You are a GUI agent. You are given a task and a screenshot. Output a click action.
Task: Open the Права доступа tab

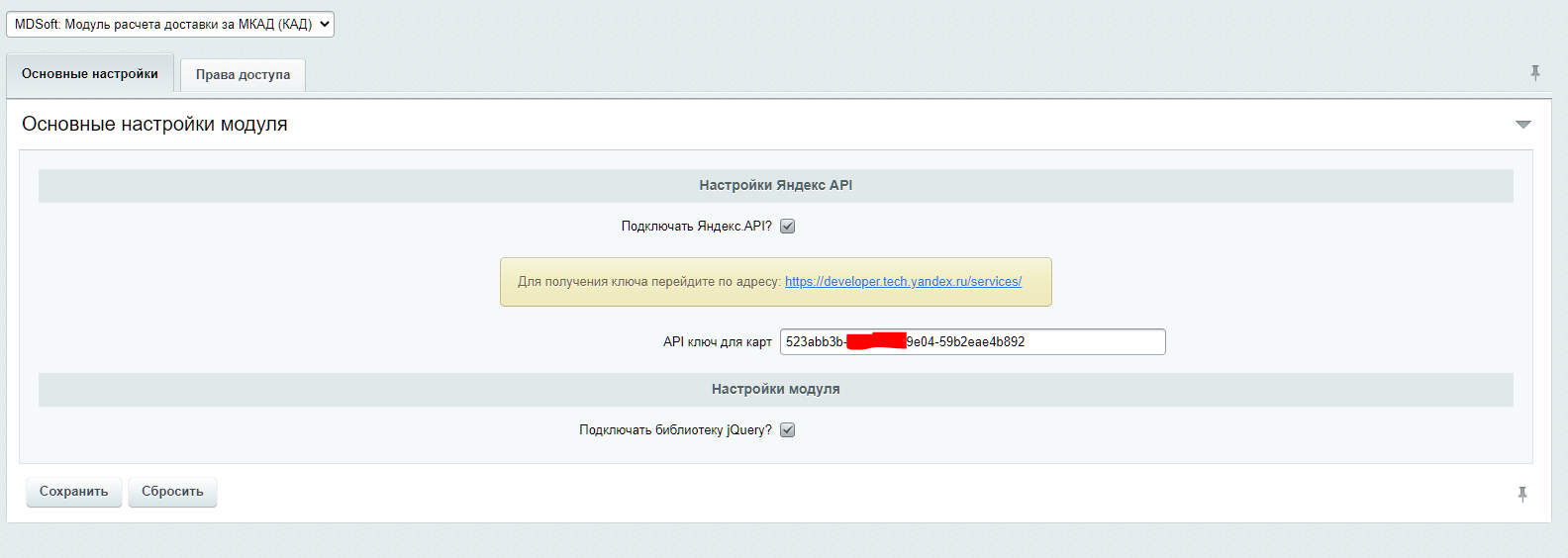click(243, 75)
